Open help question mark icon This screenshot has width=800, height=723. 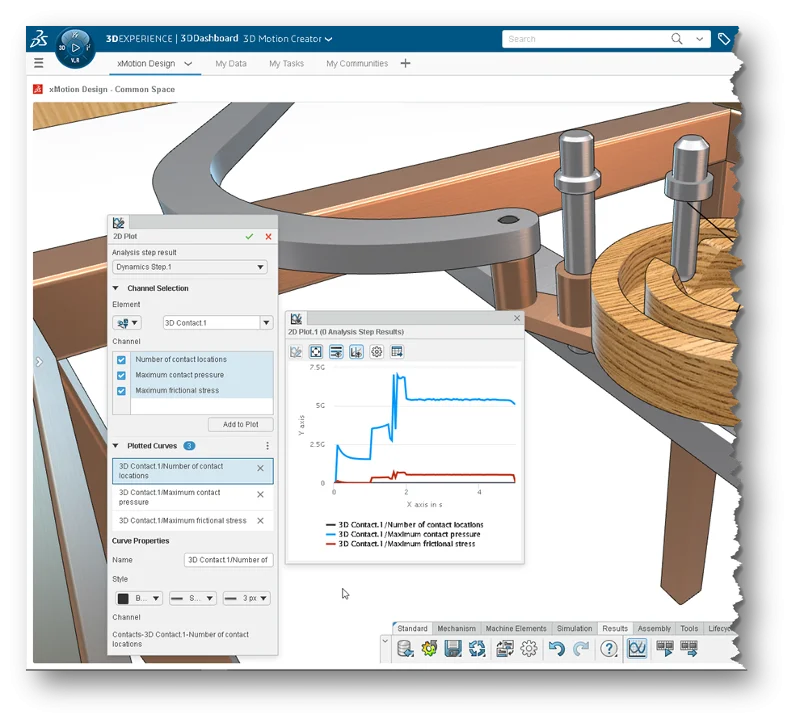click(609, 649)
